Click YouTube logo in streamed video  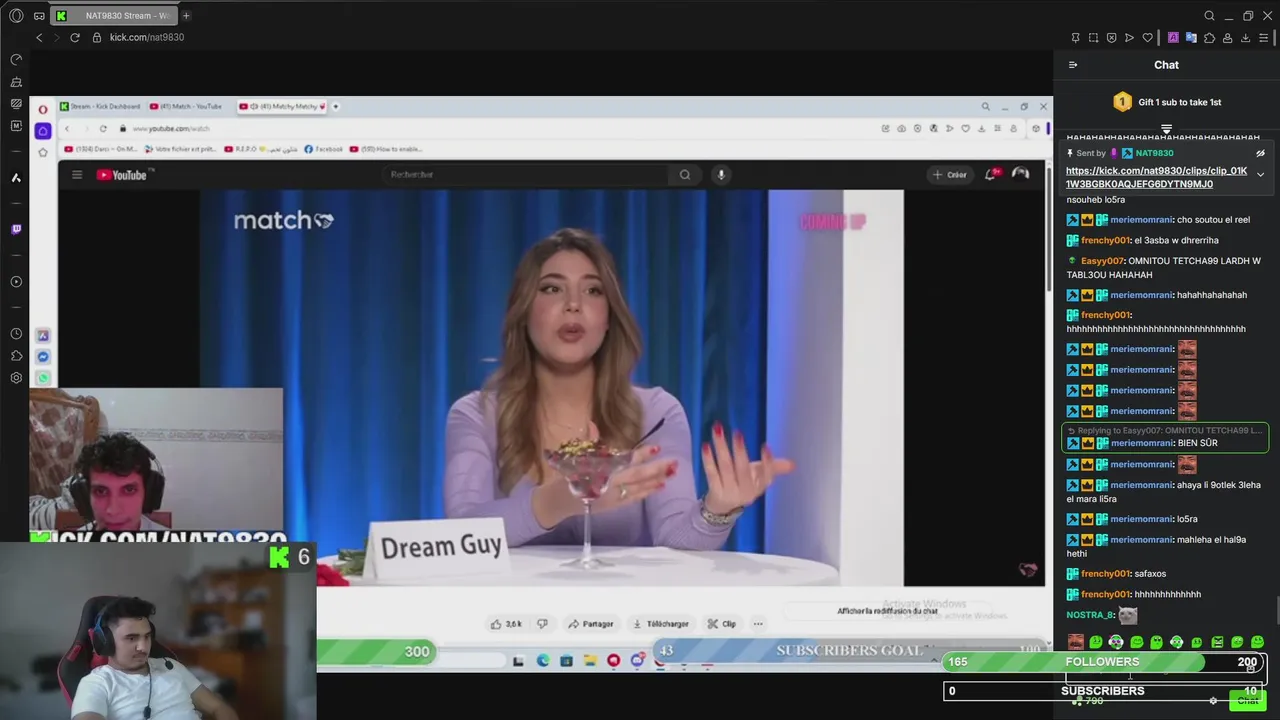122,175
